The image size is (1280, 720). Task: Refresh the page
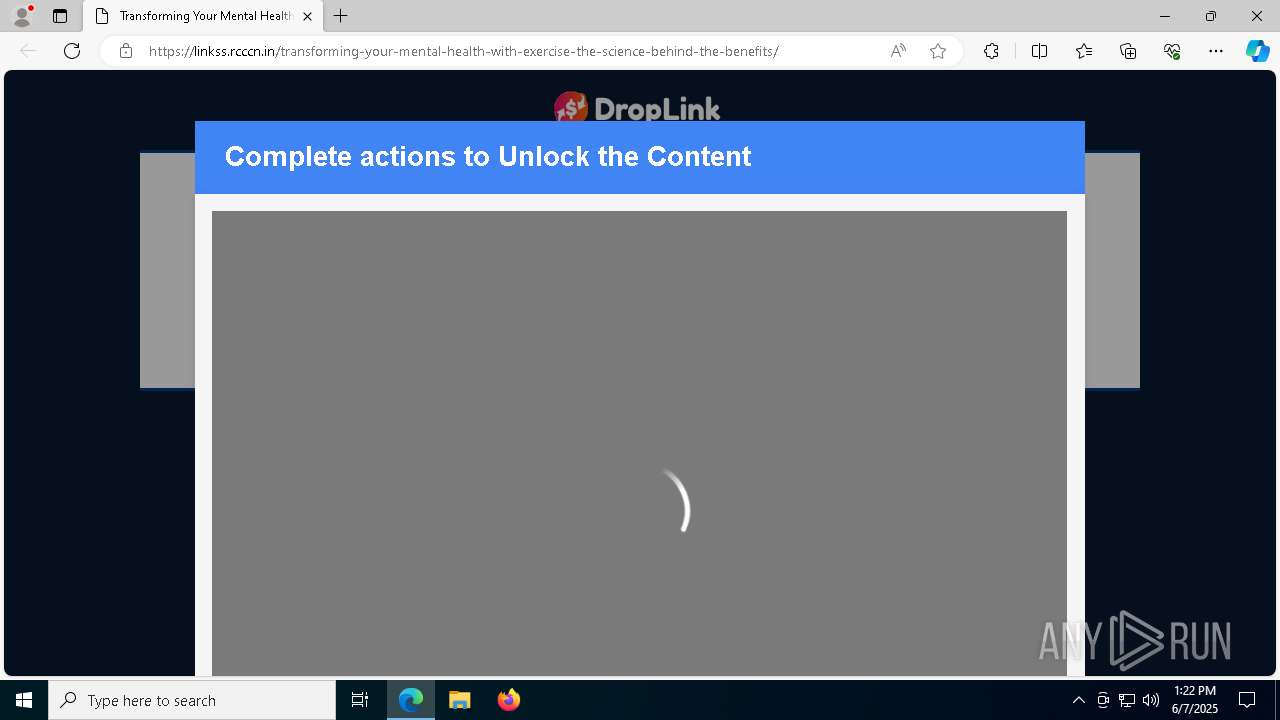click(x=72, y=51)
